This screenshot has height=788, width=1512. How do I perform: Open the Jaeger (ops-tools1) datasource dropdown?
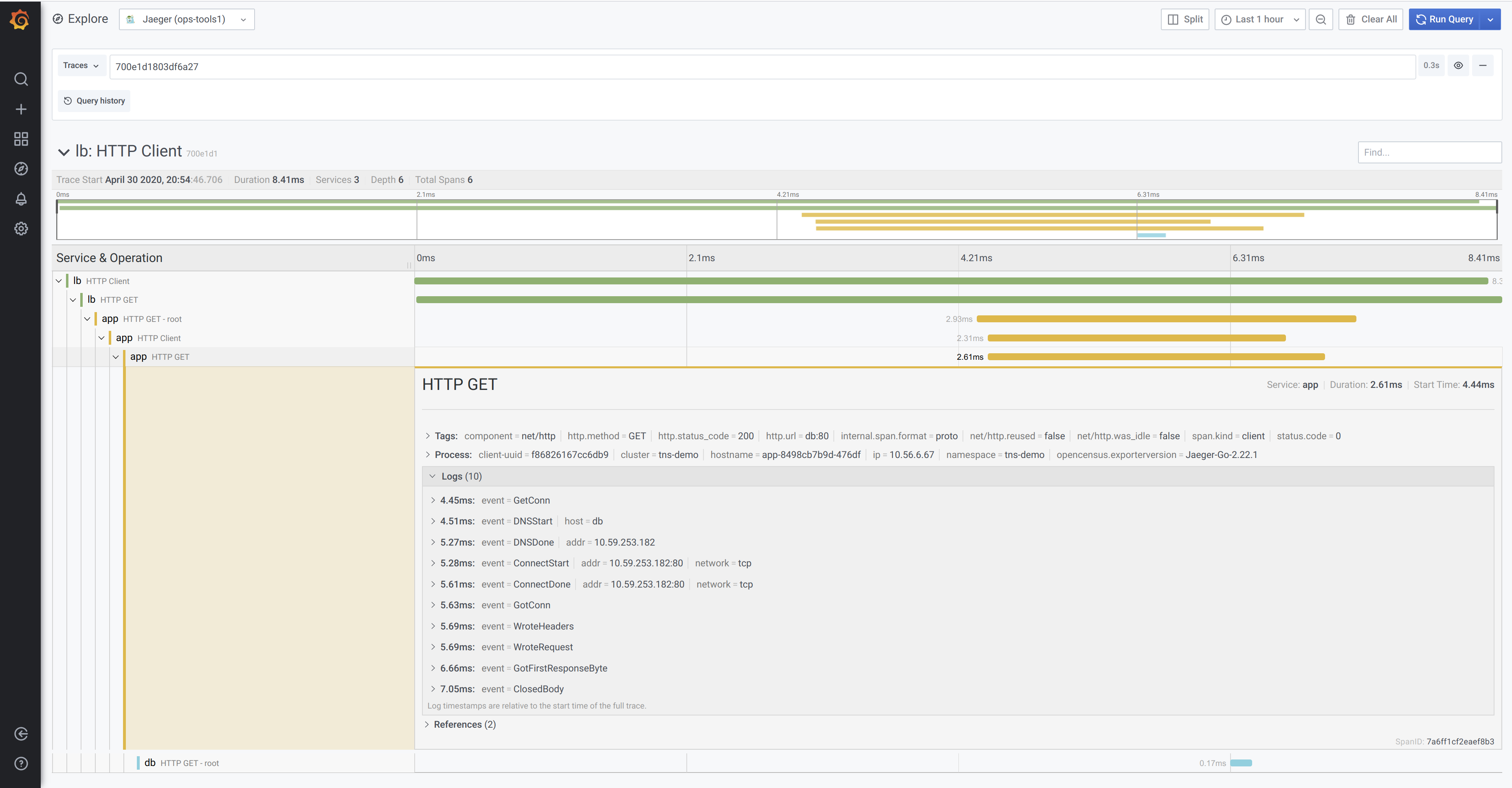[187, 20]
